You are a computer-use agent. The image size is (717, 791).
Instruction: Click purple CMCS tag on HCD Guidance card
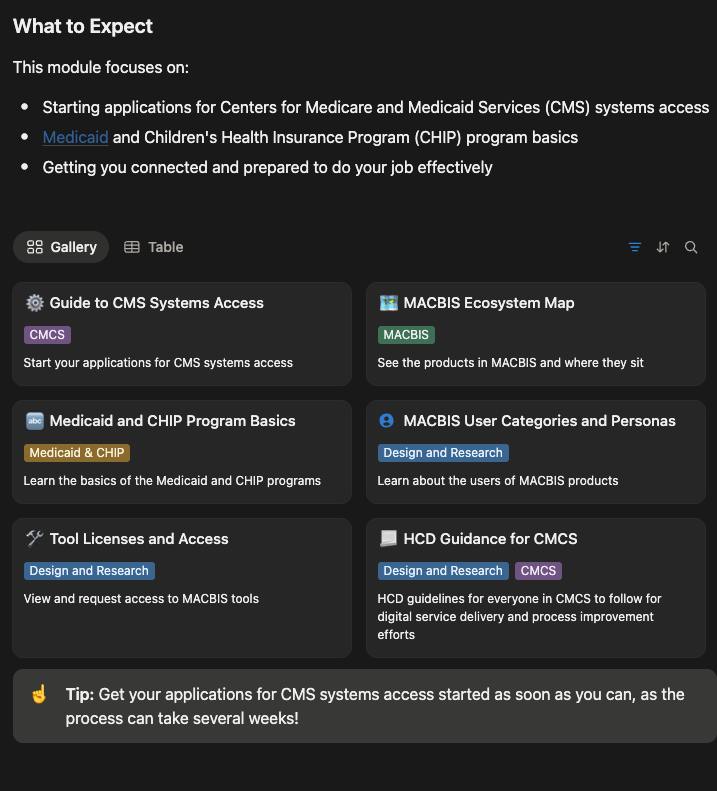click(538, 571)
